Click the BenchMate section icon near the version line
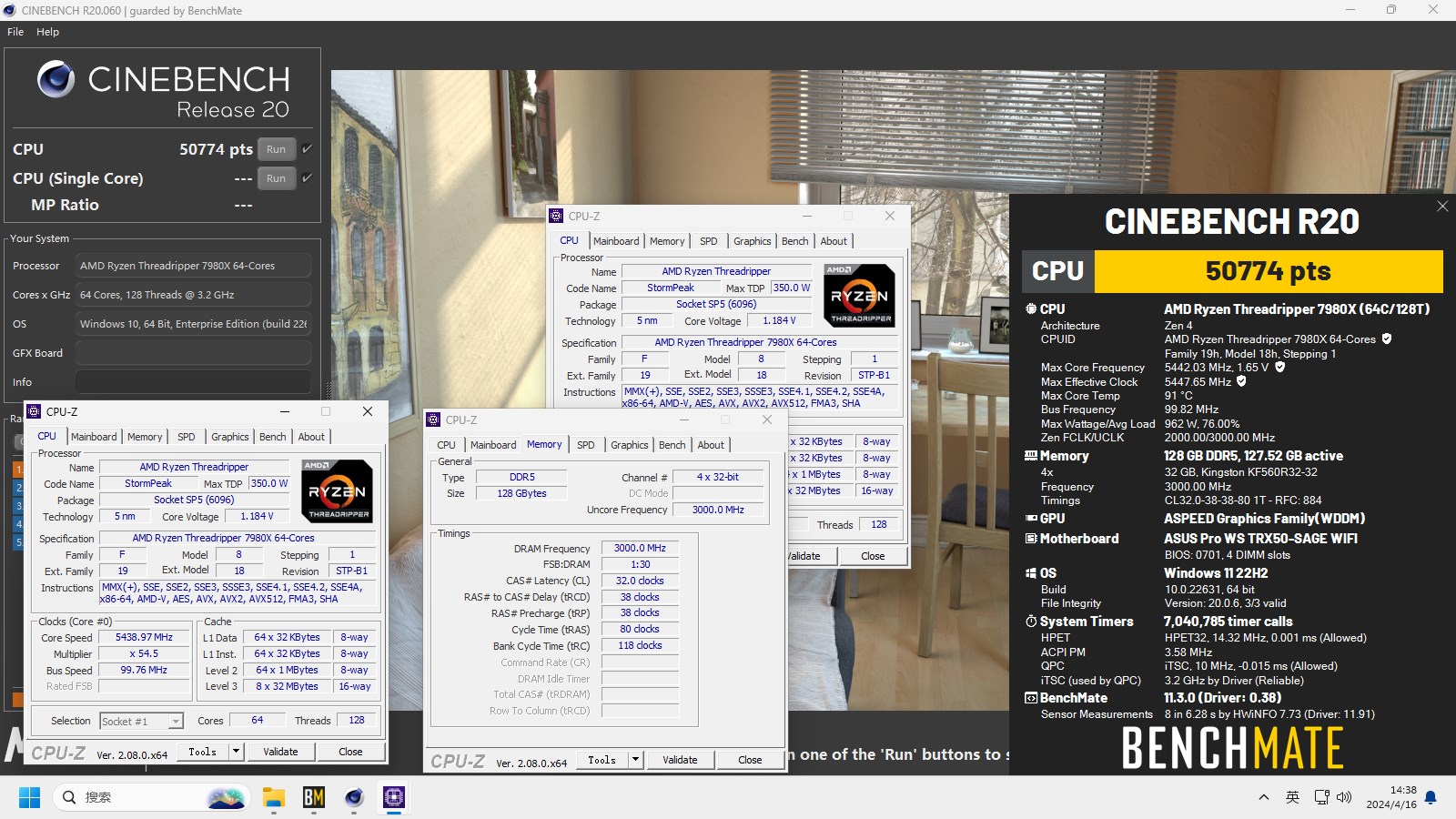1456x819 pixels. click(x=1031, y=697)
